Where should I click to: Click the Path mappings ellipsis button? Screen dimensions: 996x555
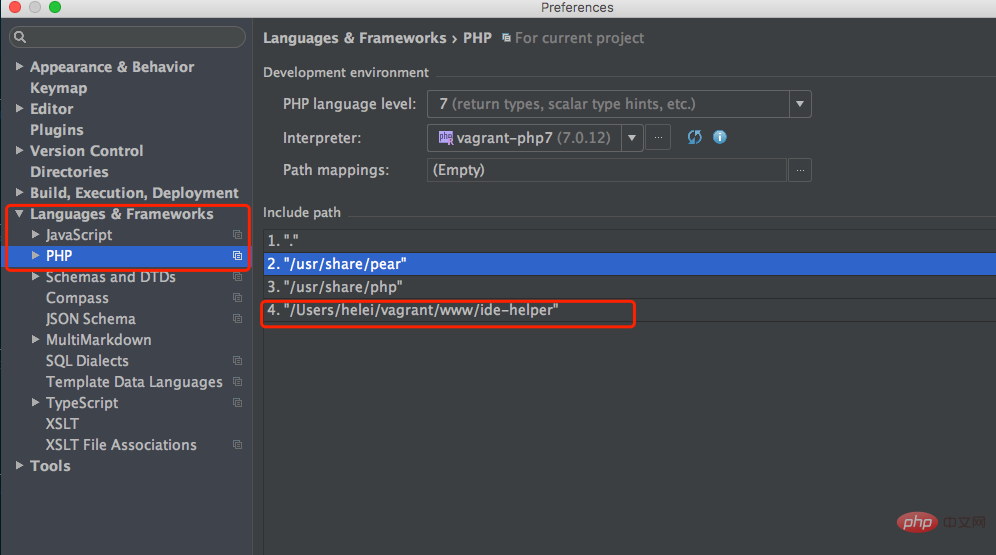pos(799,170)
